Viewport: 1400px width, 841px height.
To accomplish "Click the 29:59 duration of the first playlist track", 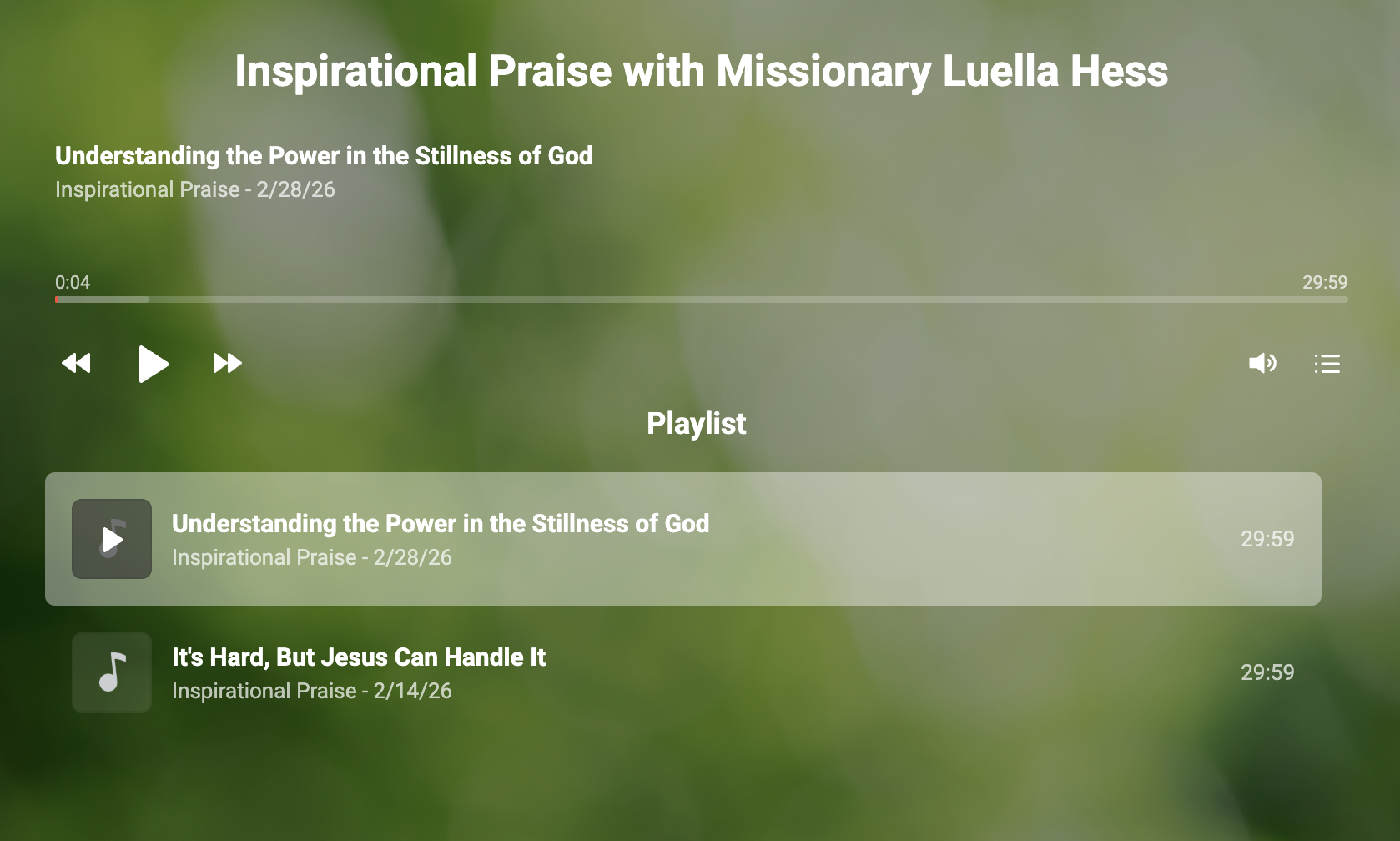I will click(x=1267, y=539).
